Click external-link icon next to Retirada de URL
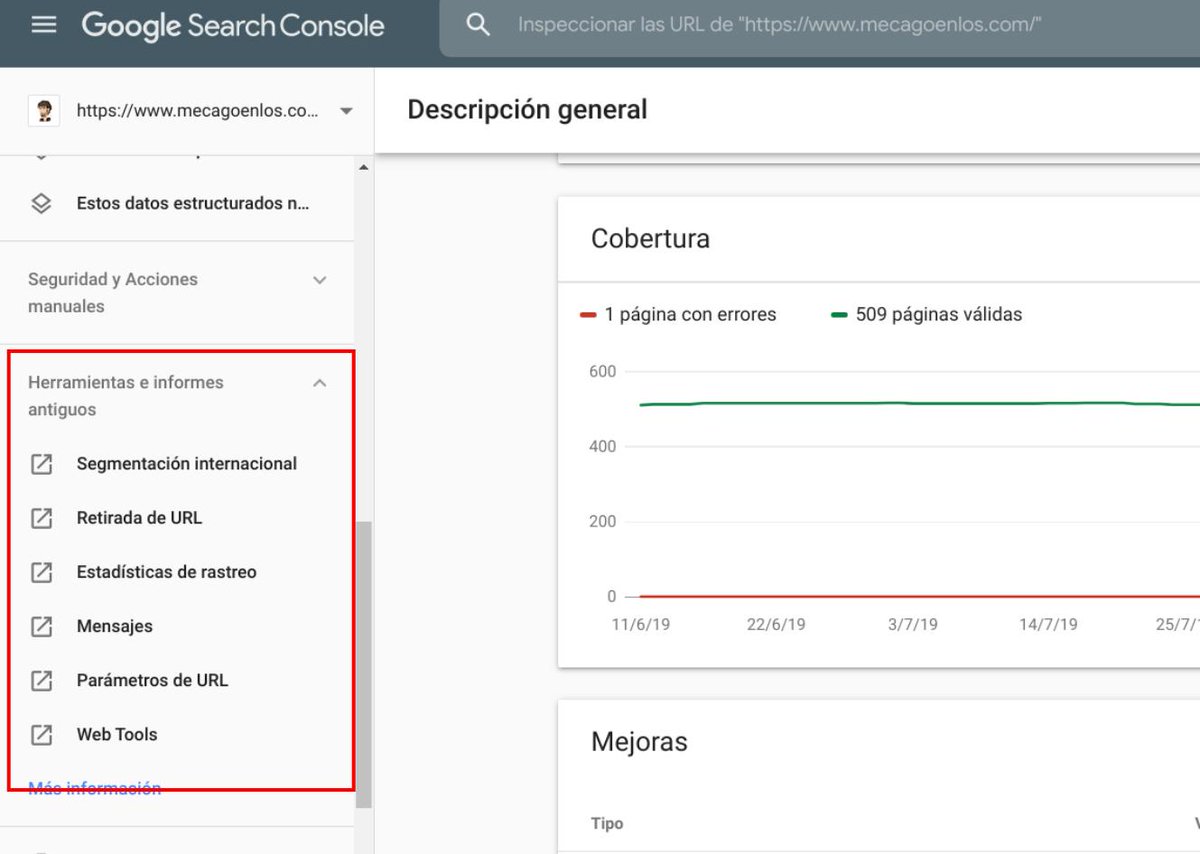The width and height of the screenshot is (1200, 854). click(41, 518)
